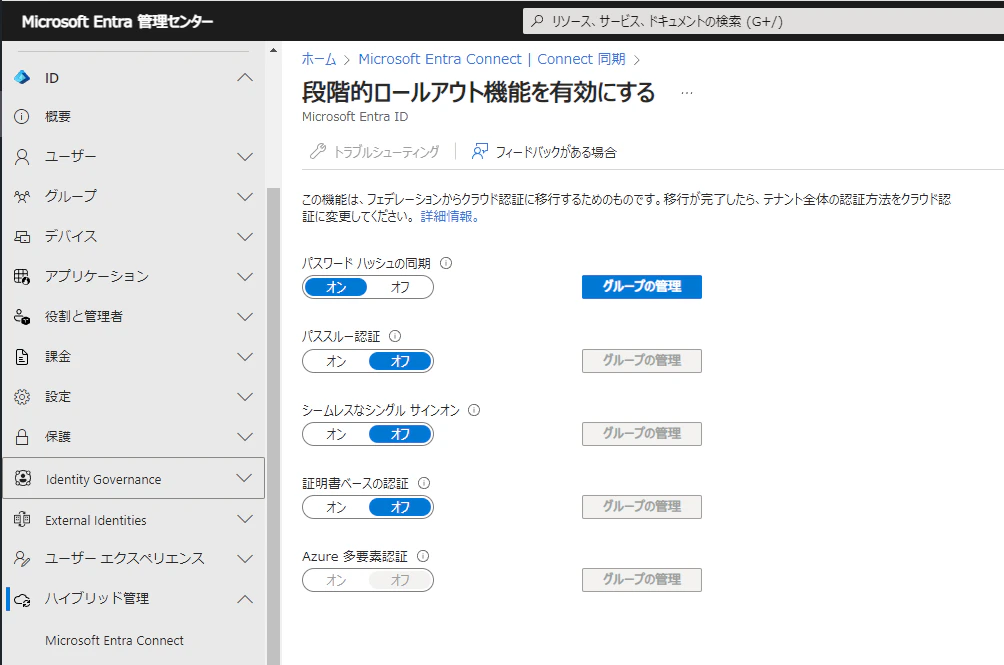Click オン for Azure 多要素認証
This screenshot has height=665, width=1004.
click(x=336, y=580)
